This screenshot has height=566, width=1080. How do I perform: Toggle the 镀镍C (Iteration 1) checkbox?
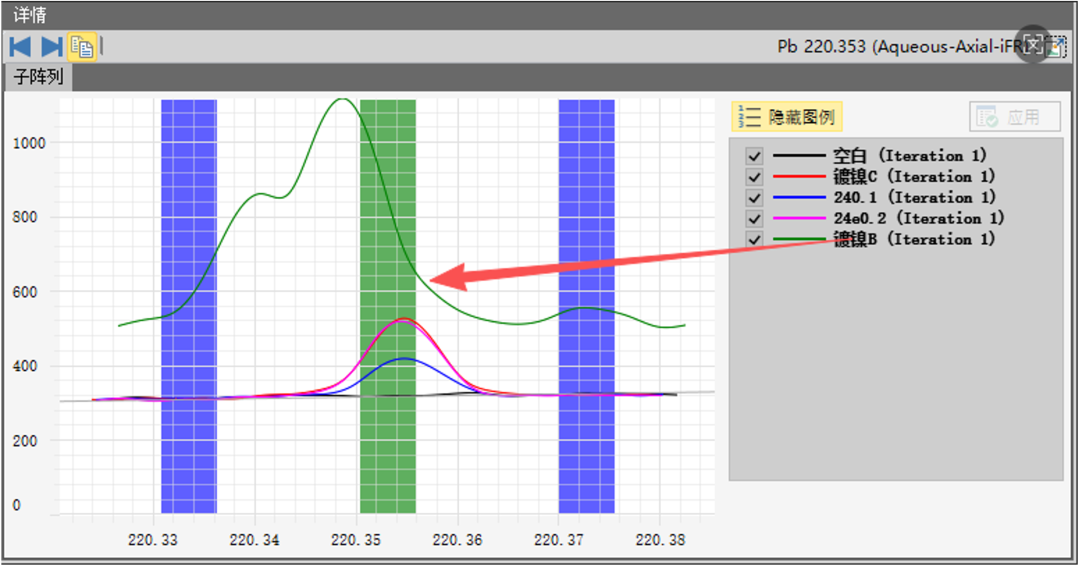click(755, 177)
